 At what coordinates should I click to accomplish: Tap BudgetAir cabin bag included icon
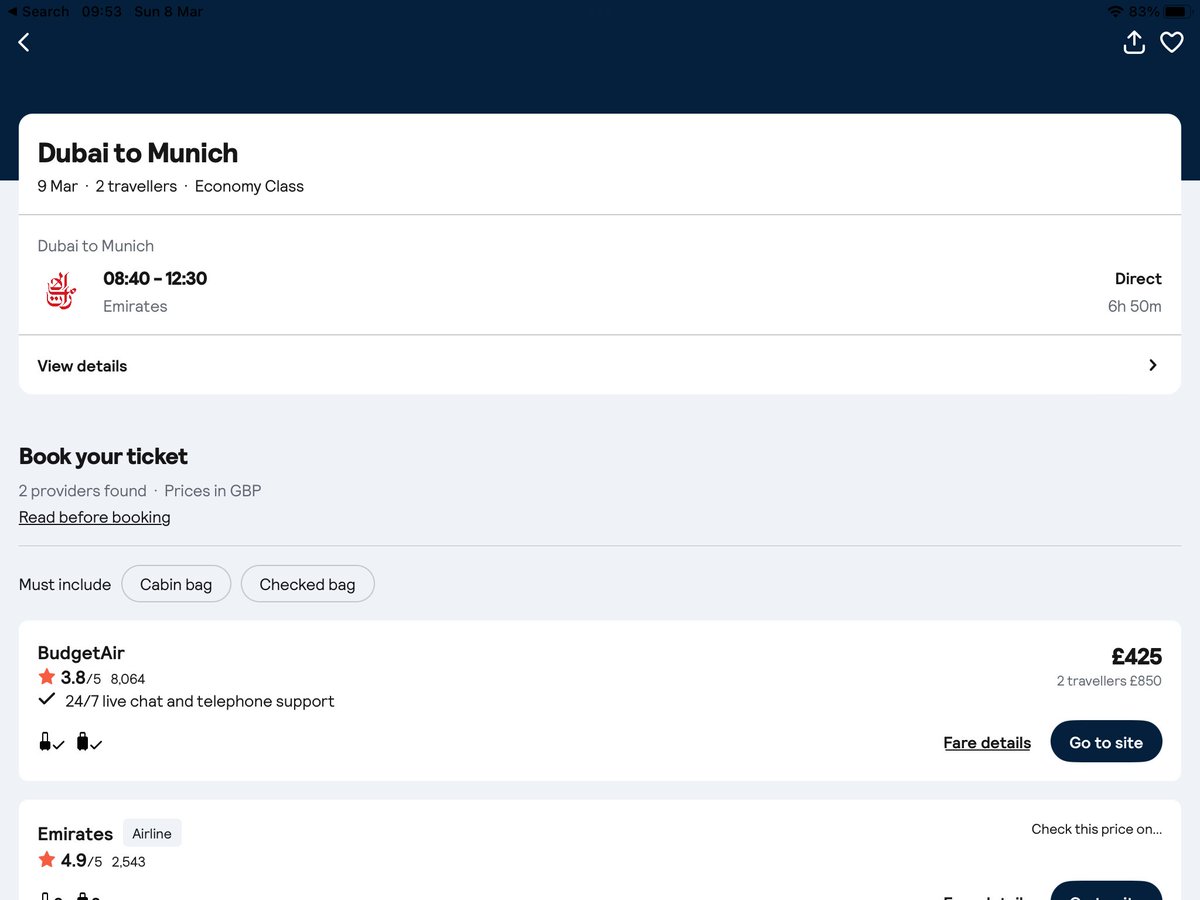[51, 742]
